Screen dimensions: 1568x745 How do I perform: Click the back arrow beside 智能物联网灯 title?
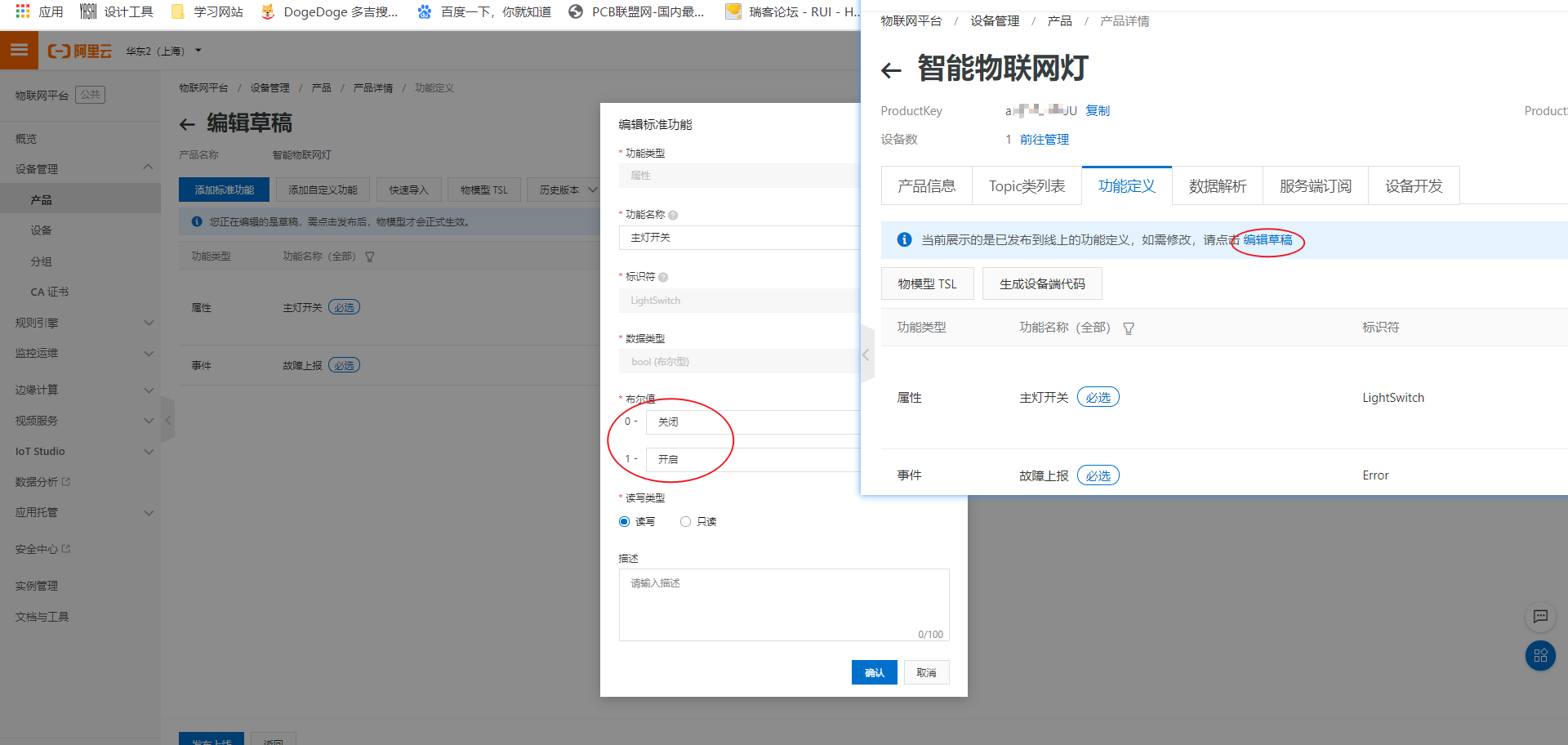click(x=890, y=70)
